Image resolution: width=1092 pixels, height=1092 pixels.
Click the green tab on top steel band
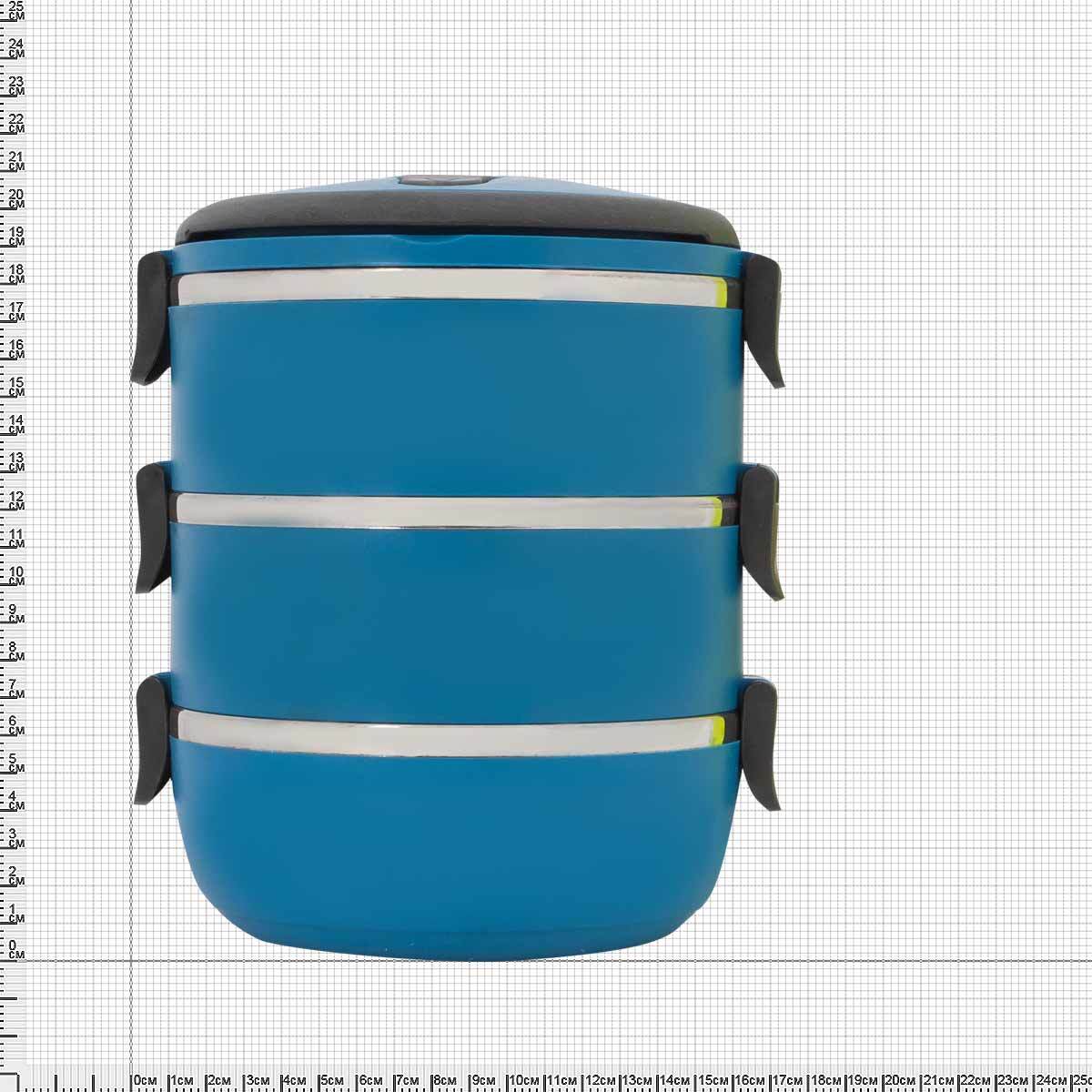pyautogui.click(x=721, y=293)
